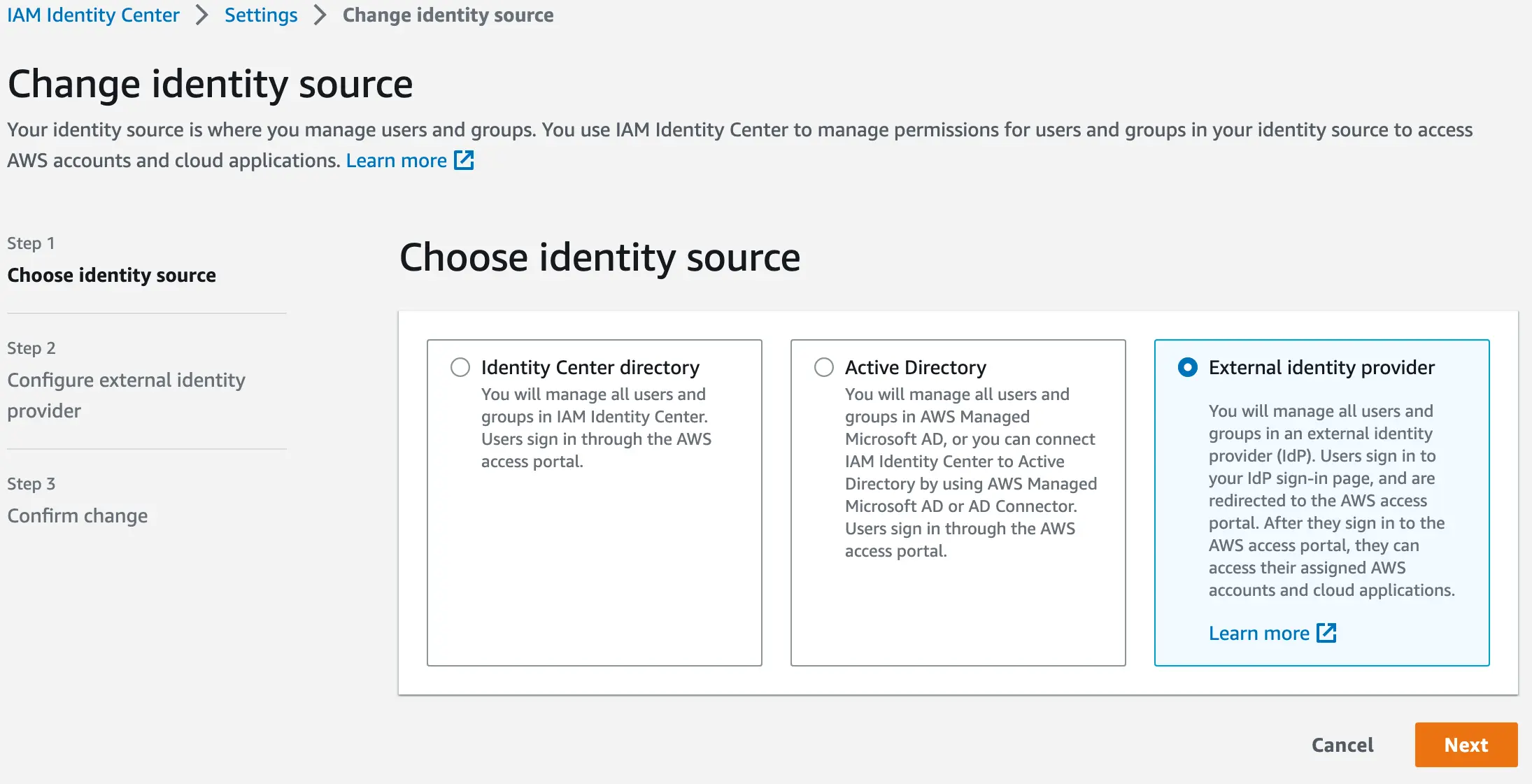The height and width of the screenshot is (784, 1532).
Task: Click the Active Directory card description text
Action: (970, 472)
